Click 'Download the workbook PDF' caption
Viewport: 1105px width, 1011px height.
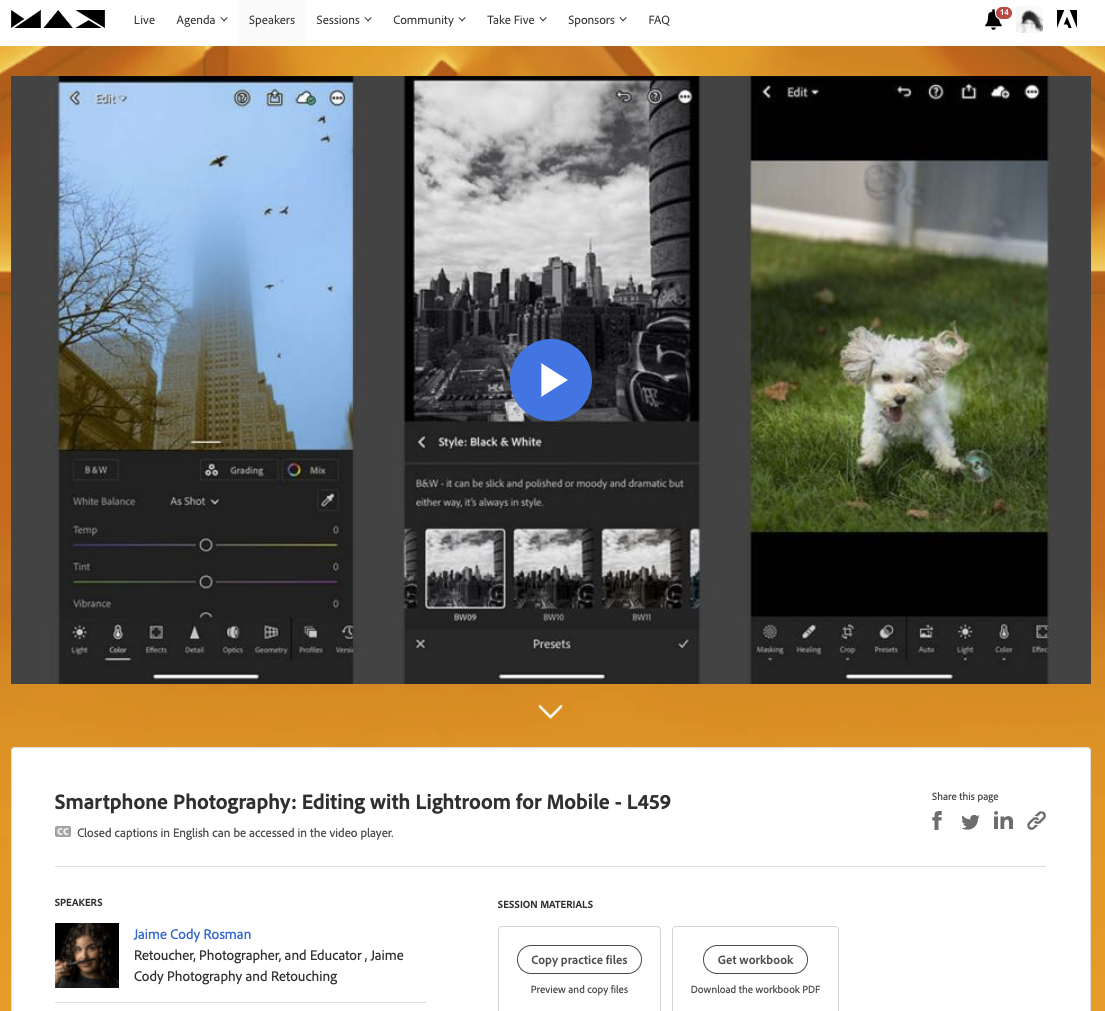(x=755, y=989)
